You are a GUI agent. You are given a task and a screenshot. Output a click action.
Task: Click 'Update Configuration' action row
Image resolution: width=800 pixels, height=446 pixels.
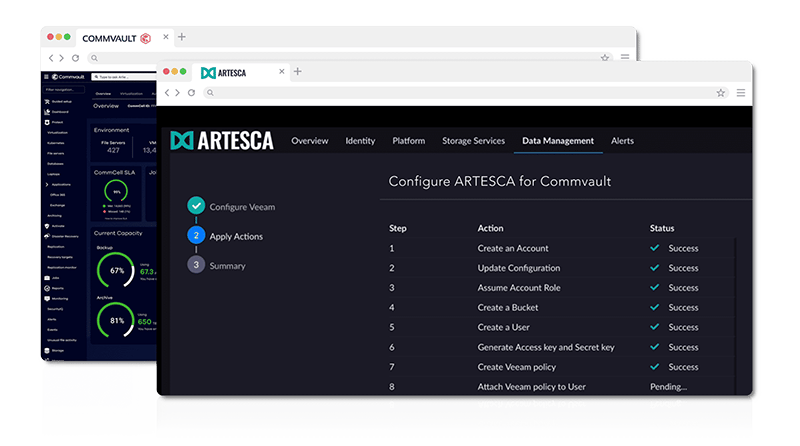click(561, 268)
